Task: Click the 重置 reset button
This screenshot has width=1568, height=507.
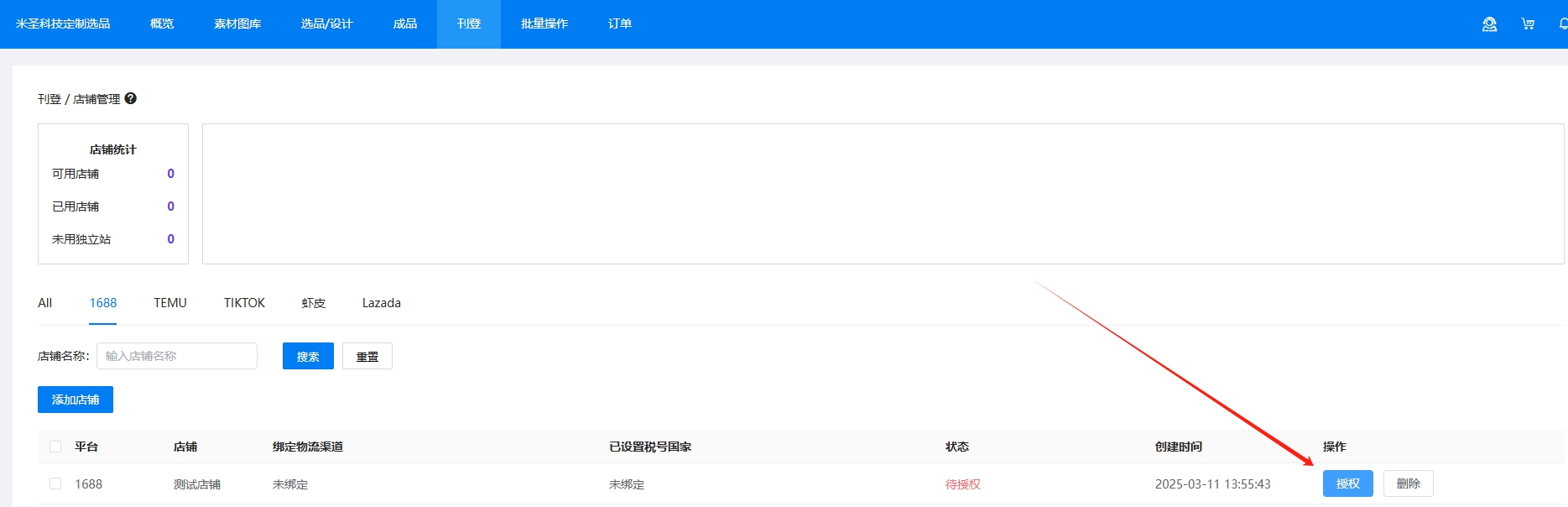Action: pos(367,357)
